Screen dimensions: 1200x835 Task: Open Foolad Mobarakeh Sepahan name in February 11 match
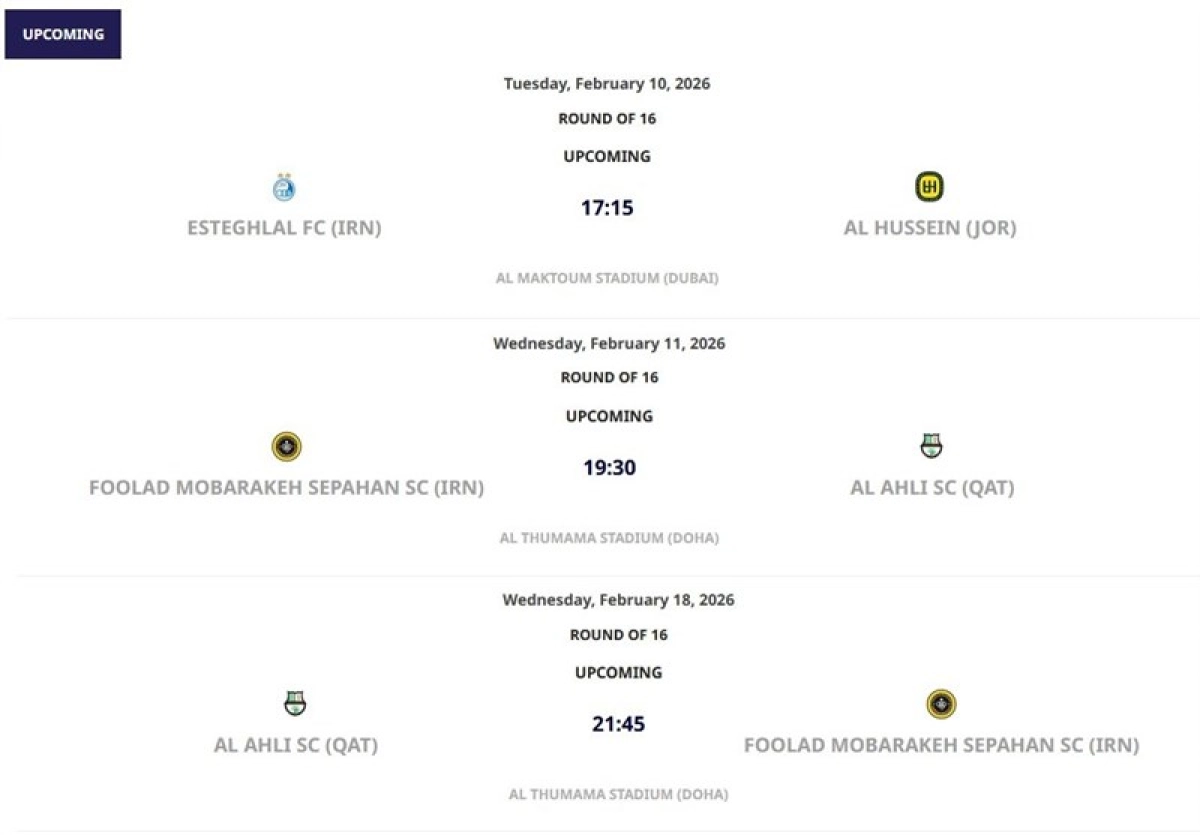(286, 488)
